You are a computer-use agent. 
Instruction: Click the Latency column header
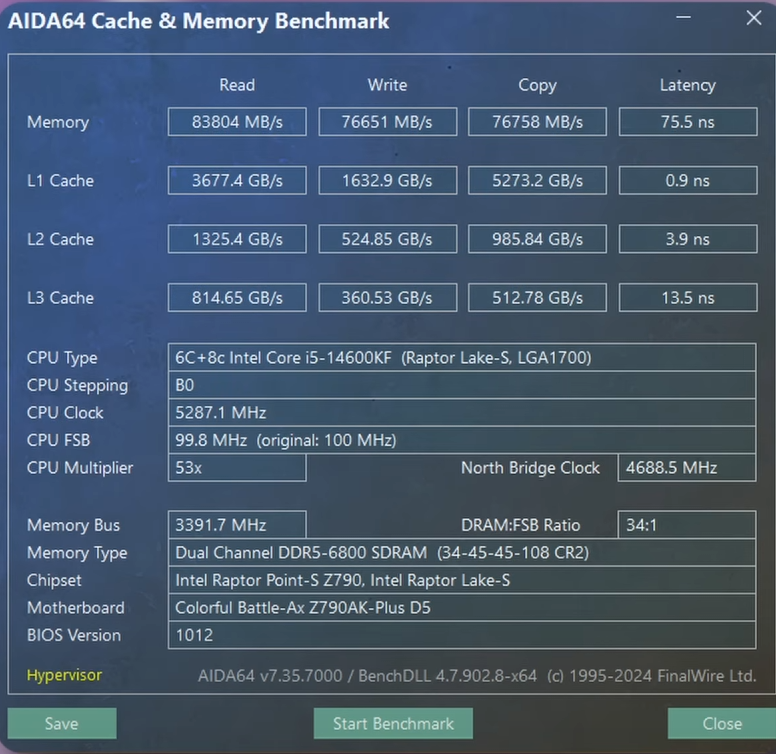click(688, 85)
